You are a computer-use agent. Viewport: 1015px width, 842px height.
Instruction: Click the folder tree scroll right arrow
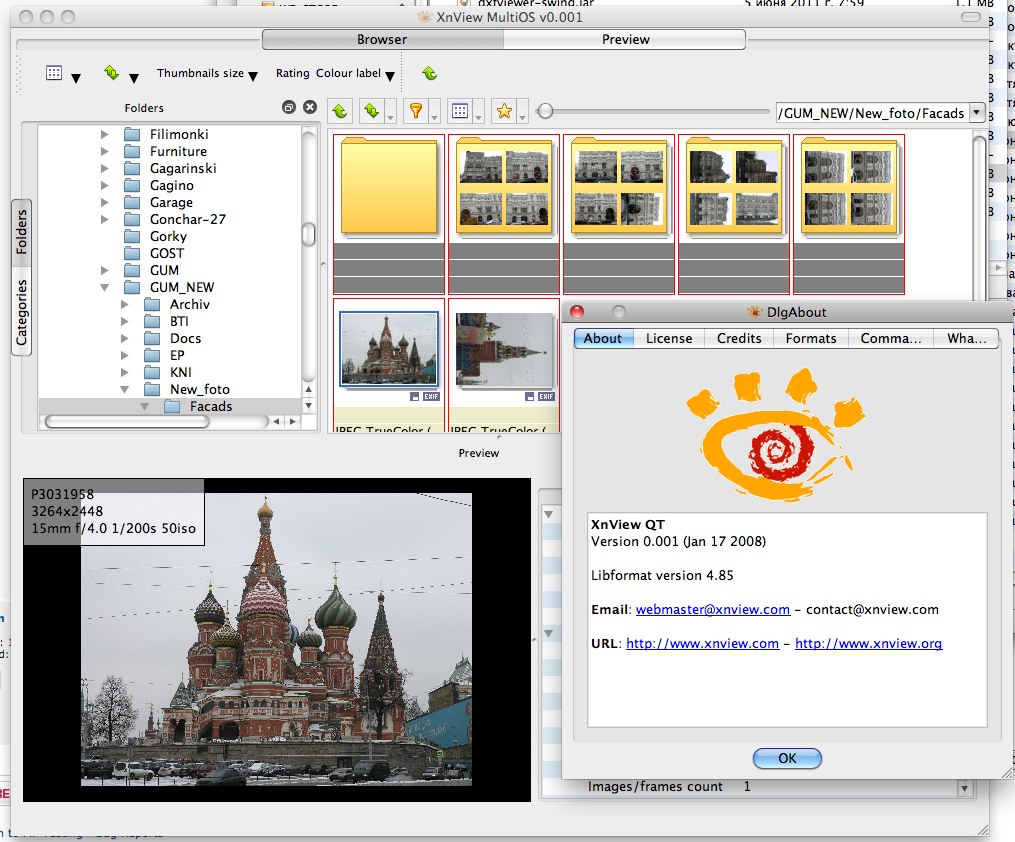[293, 421]
